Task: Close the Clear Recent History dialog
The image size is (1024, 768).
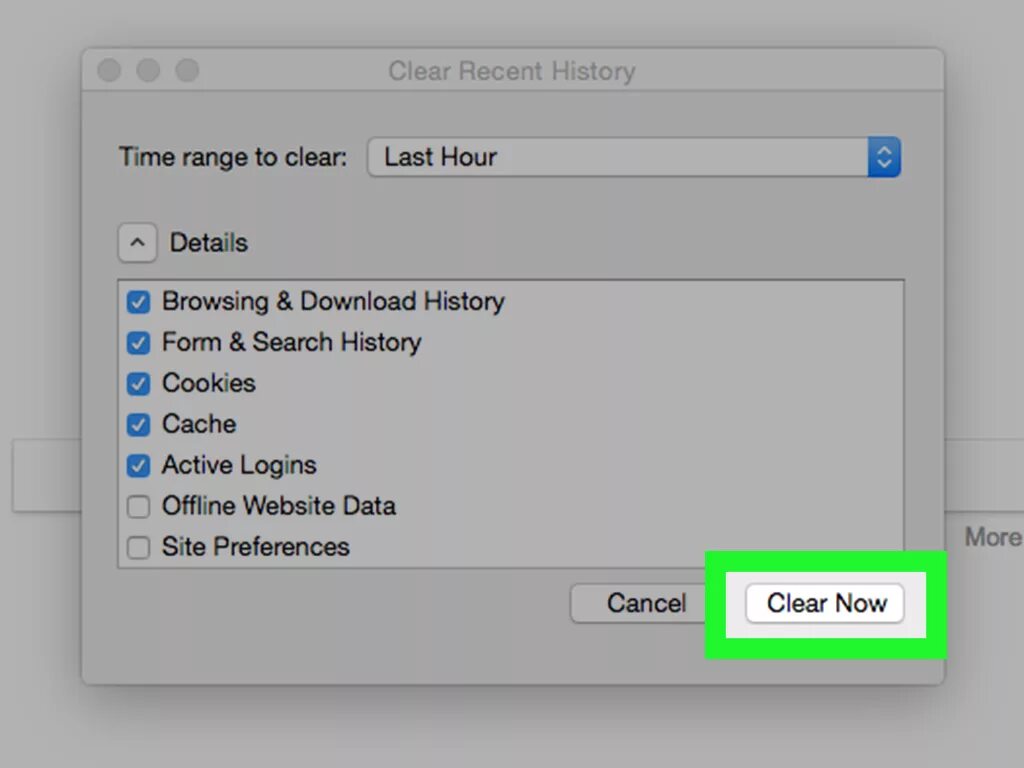Action: pyautogui.click(x=109, y=71)
